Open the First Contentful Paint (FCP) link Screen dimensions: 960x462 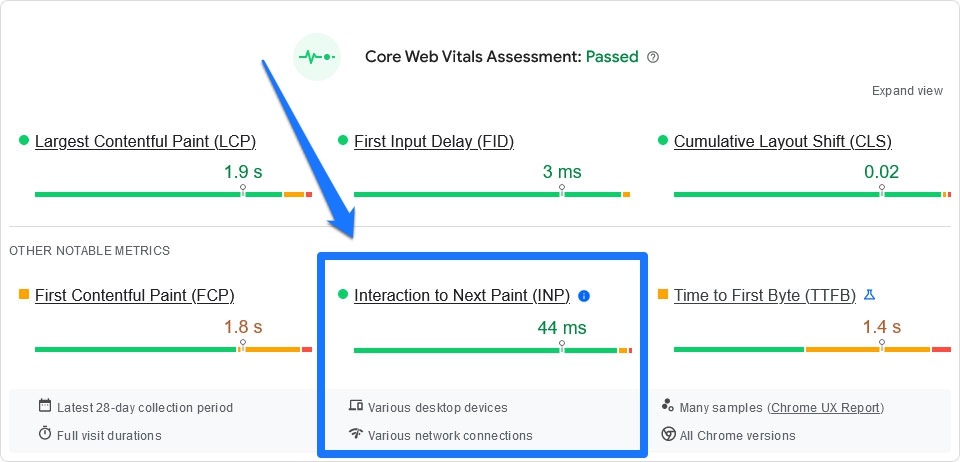tap(135, 295)
